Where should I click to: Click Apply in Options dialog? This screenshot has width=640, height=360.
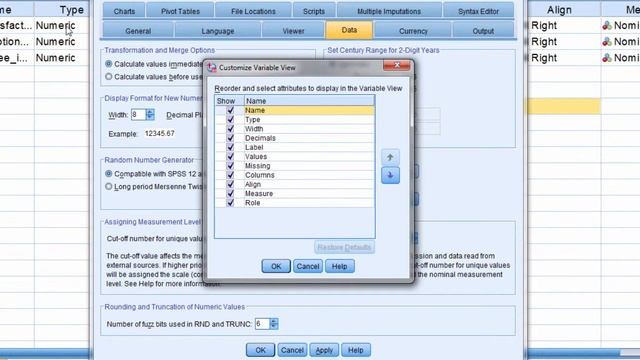coord(324,350)
